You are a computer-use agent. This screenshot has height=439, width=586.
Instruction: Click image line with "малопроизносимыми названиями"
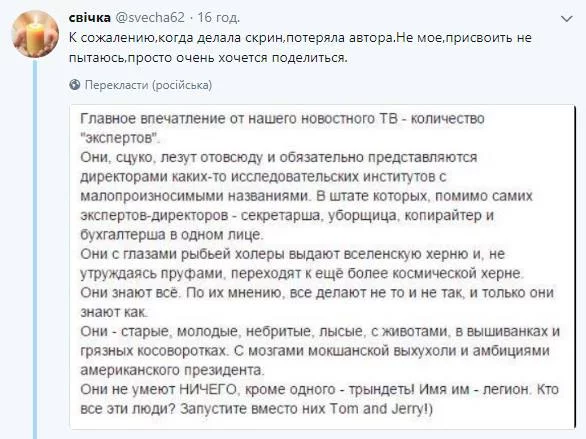pyautogui.click(x=306, y=196)
